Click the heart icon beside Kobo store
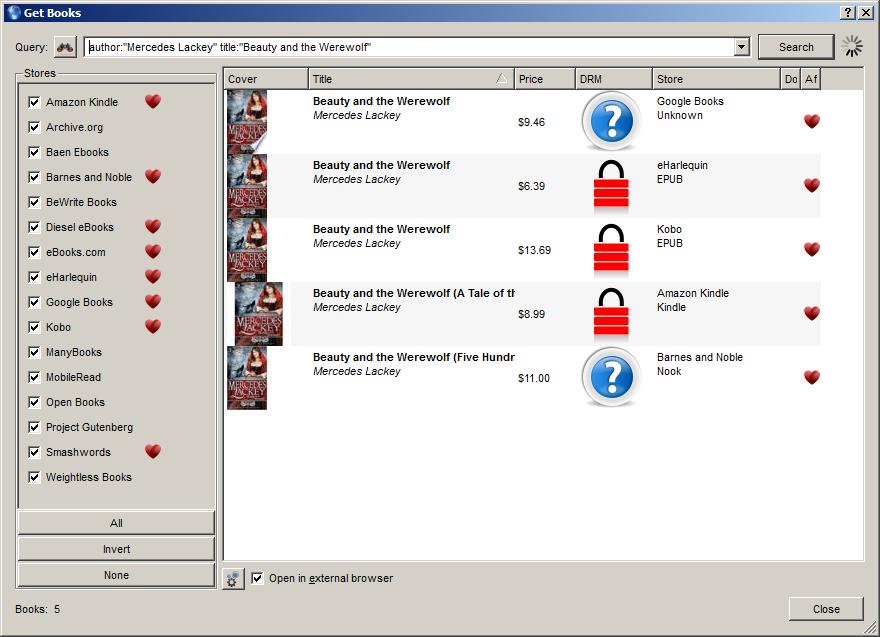 point(153,327)
